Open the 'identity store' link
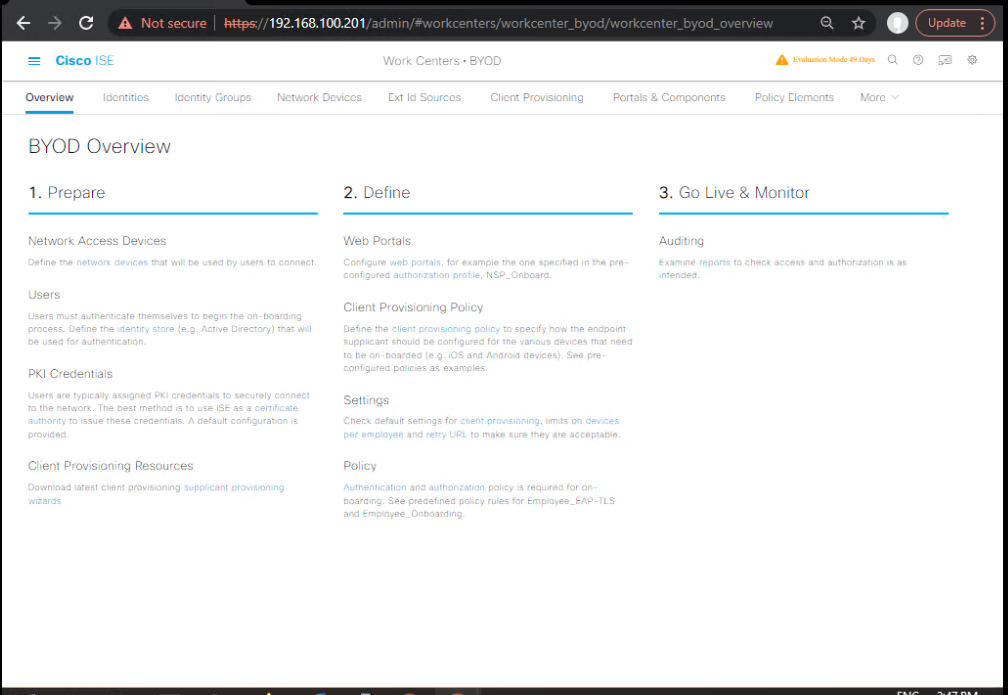The image size is (1008, 695). 145,329
